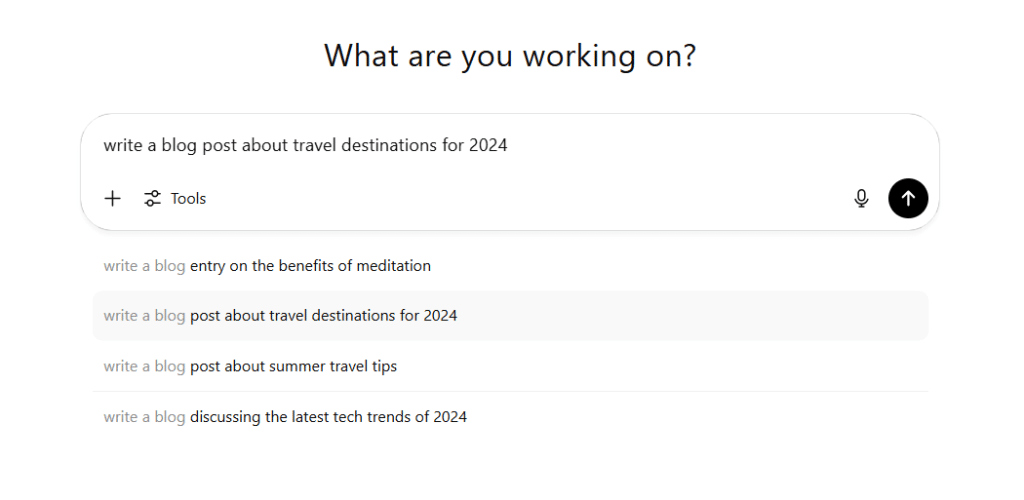Send the prompt with the black arrow button
Image resolution: width=1024 pixels, height=500 pixels.
908,198
